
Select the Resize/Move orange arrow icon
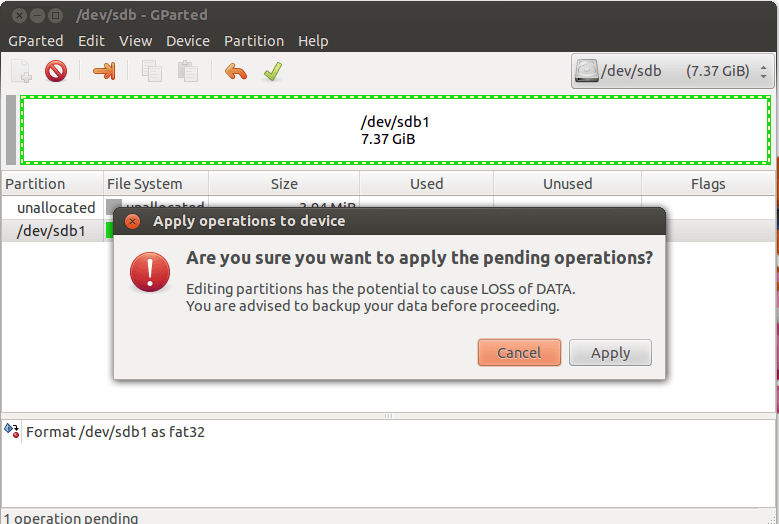click(104, 71)
